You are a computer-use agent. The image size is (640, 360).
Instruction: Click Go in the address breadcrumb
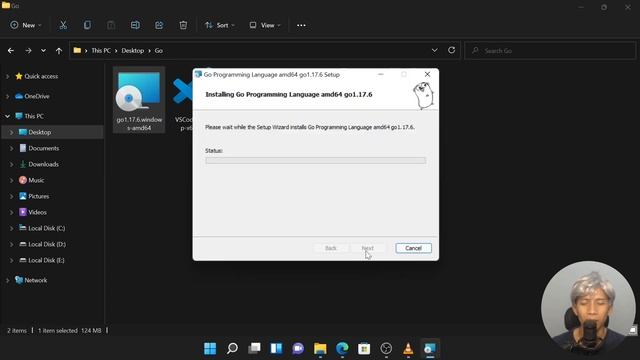click(159, 51)
